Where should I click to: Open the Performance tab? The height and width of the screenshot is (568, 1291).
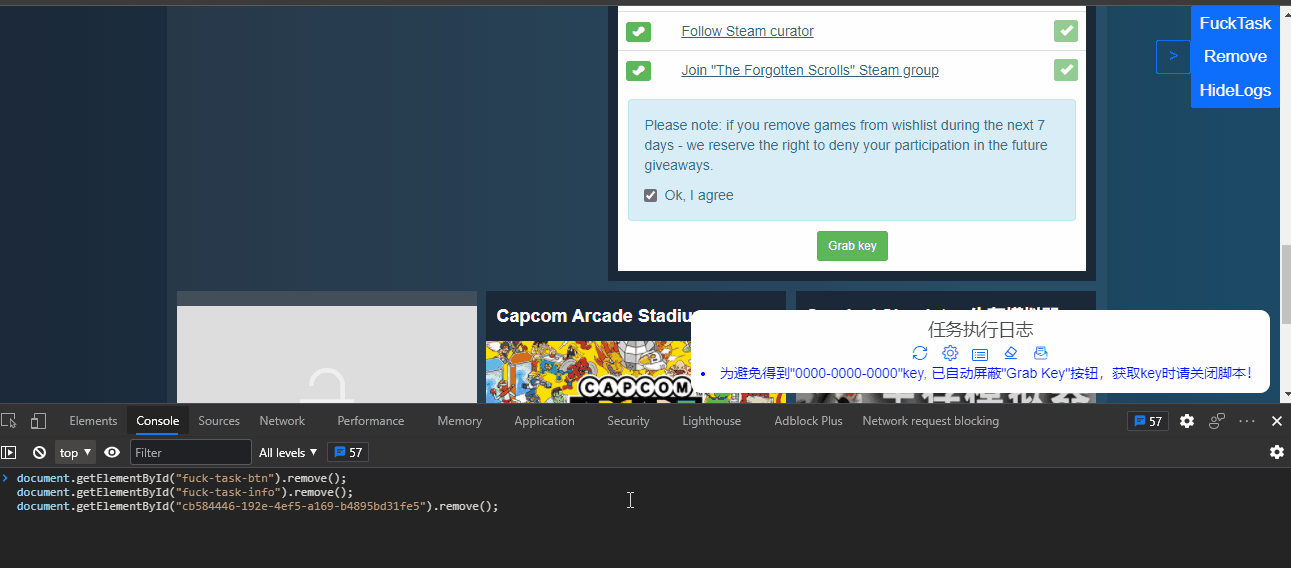click(371, 421)
